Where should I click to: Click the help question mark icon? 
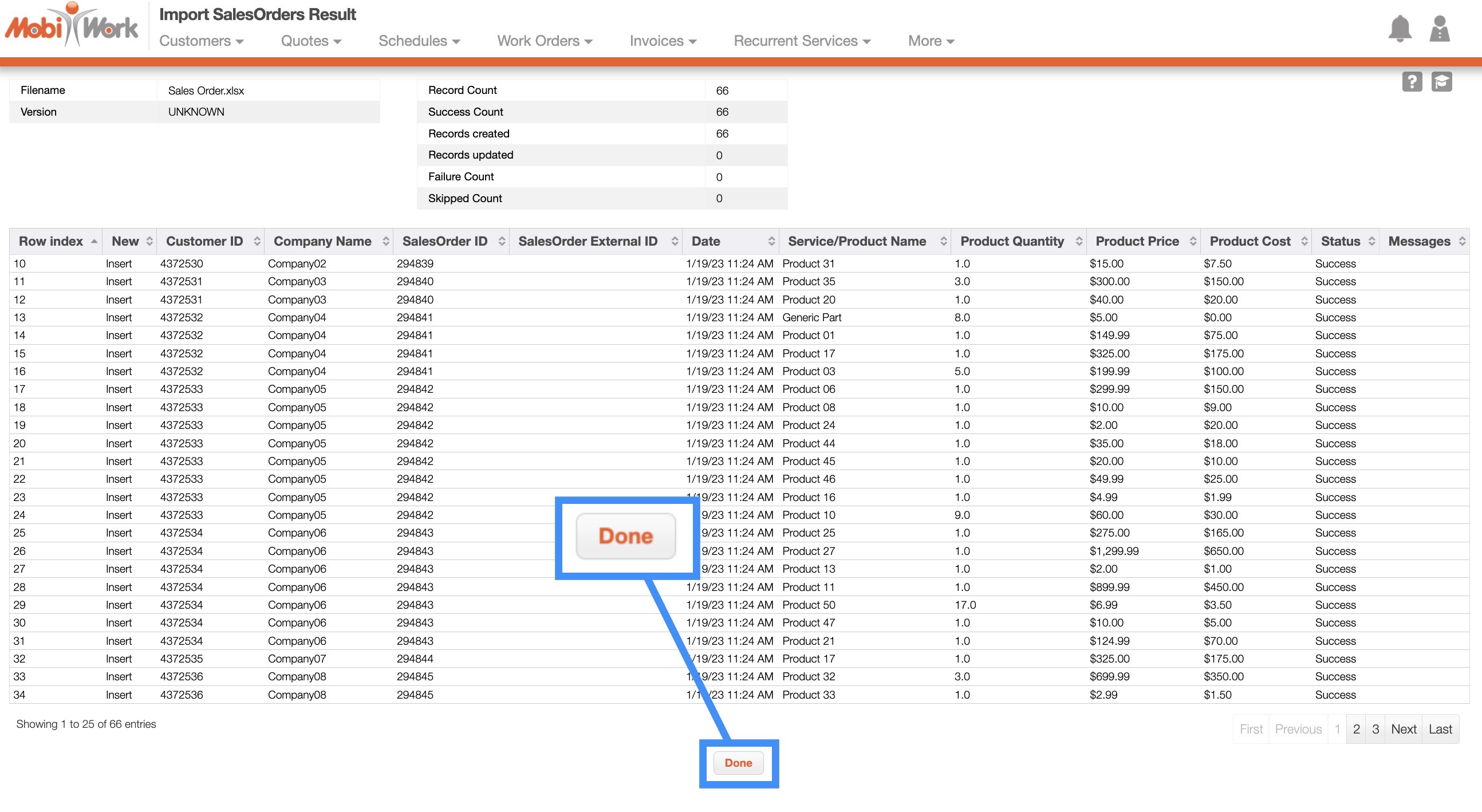pyautogui.click(x=1411, y=82)
